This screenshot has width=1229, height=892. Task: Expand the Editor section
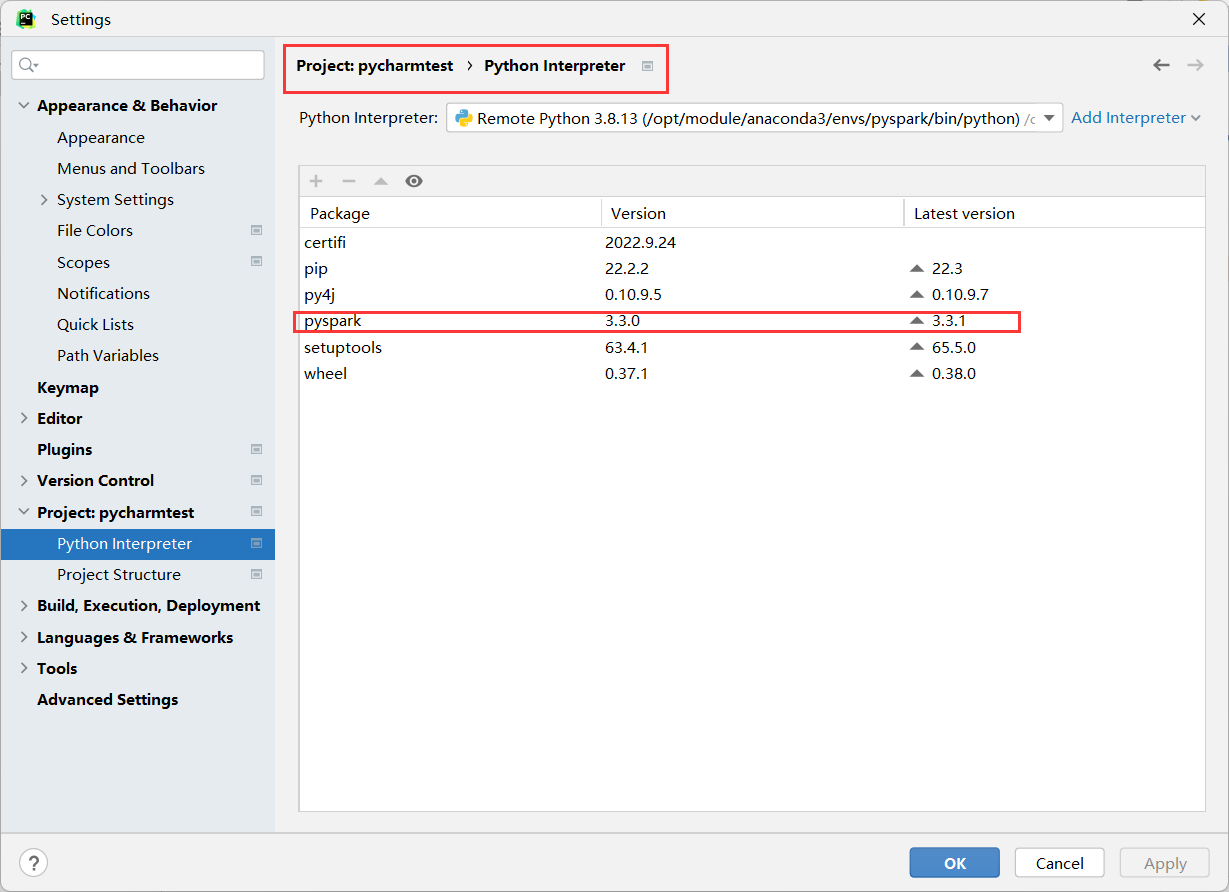(24, 418)
